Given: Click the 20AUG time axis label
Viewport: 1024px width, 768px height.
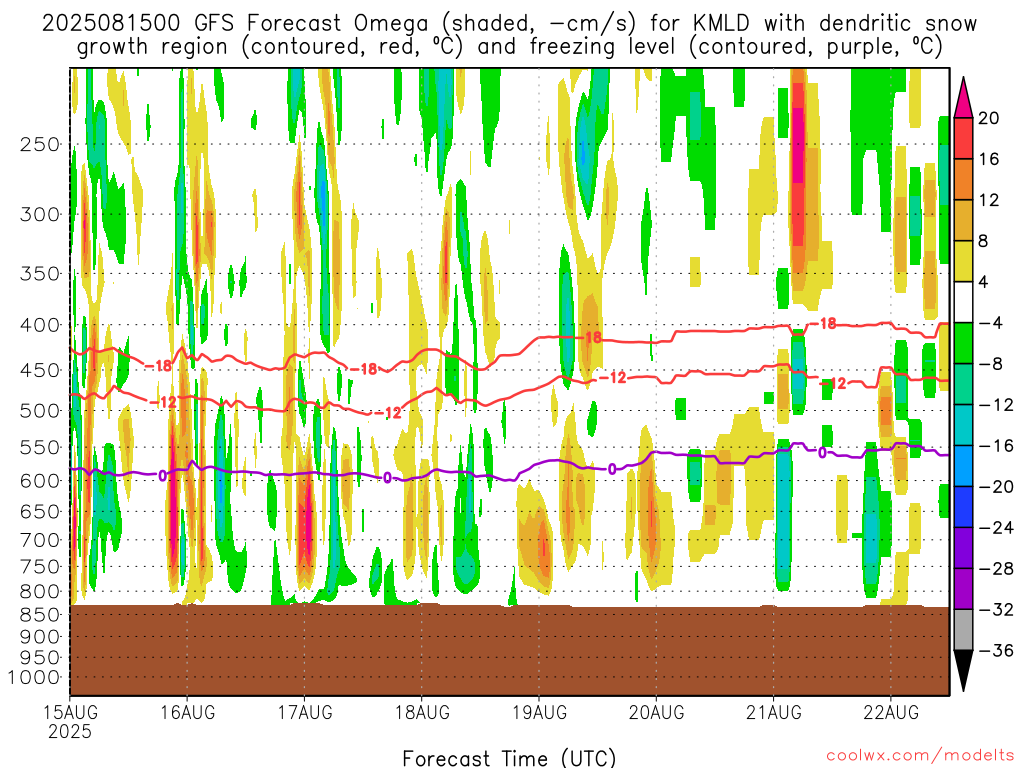Looking at the screenshot, I should click(x=656, y=712).
